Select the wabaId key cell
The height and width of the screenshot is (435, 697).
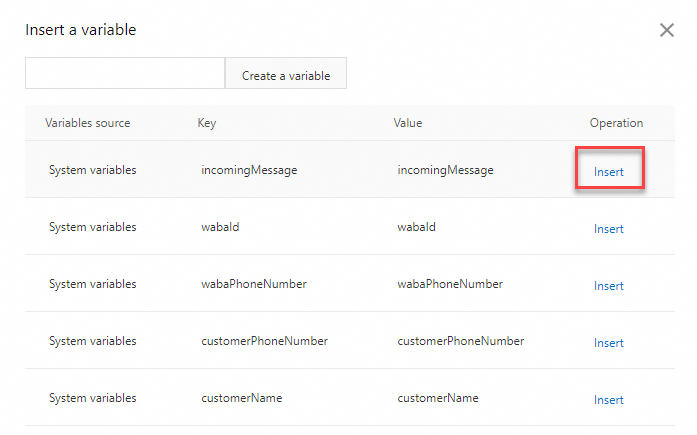coord(221,227)
